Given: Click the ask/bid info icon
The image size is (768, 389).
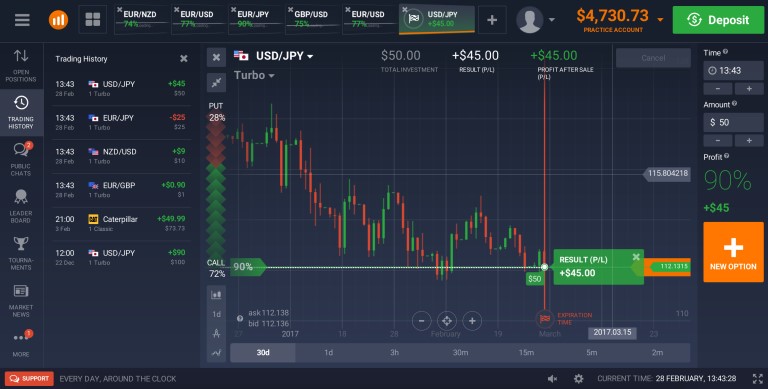Looking at the screenshot, I should (x=240, y=318).
